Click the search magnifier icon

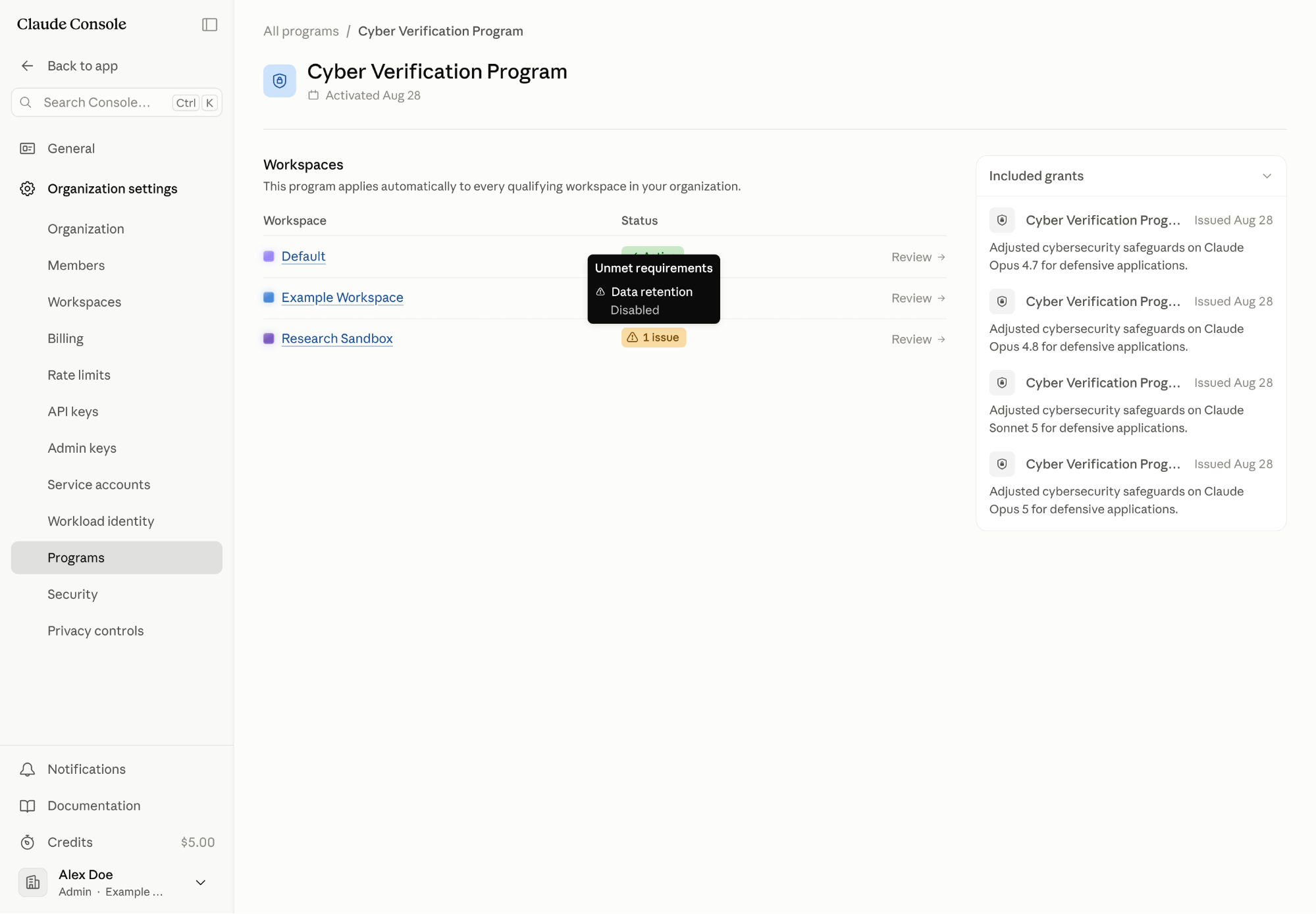pos(26,103)
